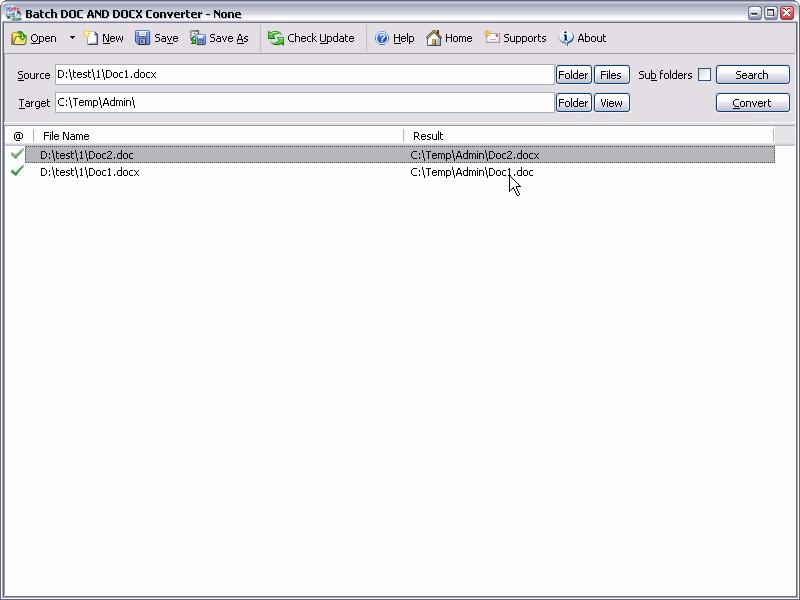Image resolution: width=800 pixels, height=600 pixels.
Task: Click green checkmark of Doc1.docx row
Action: point(17,171)
